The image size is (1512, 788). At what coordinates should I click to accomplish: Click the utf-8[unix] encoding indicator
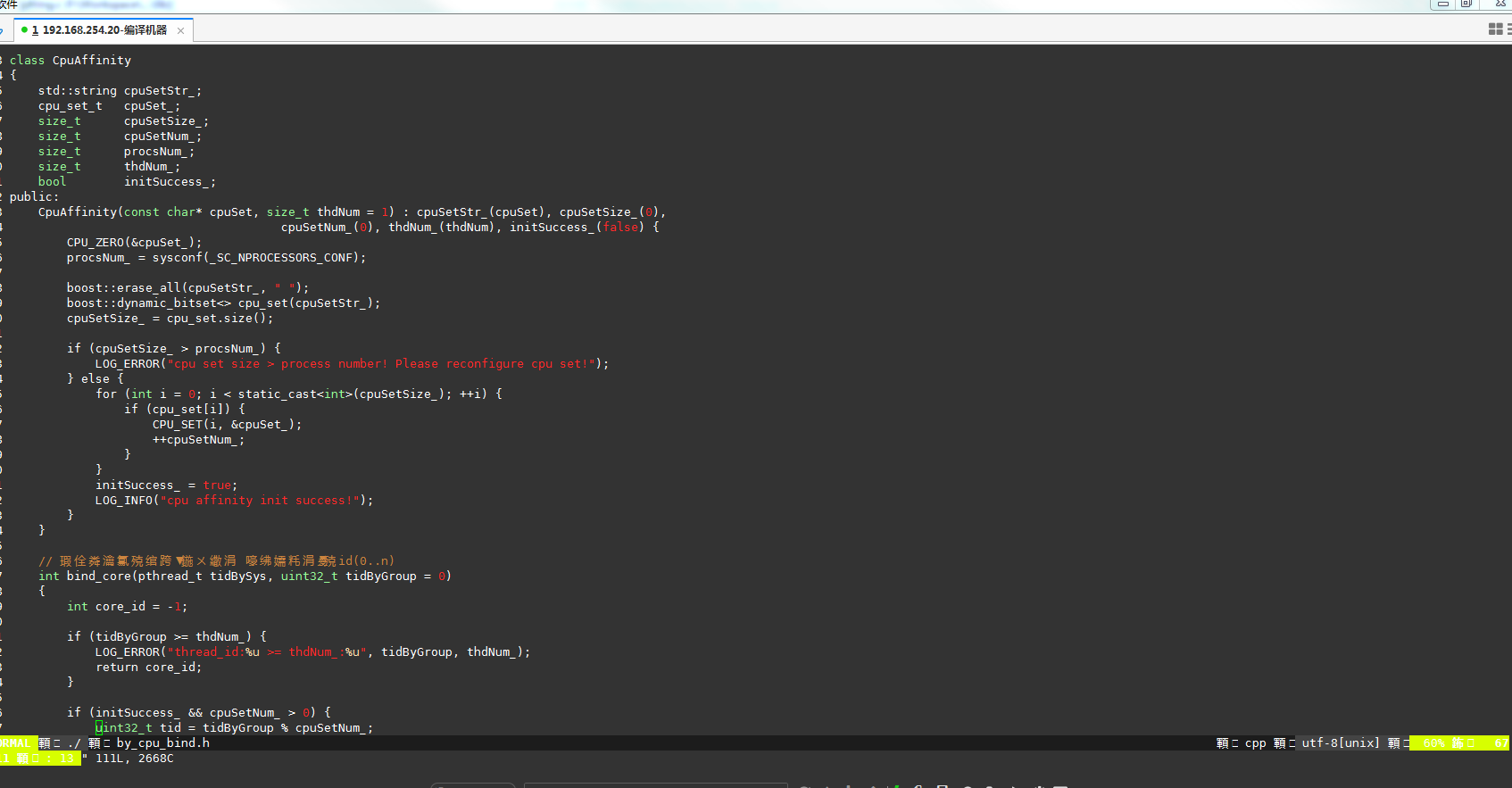[1340, 742]
